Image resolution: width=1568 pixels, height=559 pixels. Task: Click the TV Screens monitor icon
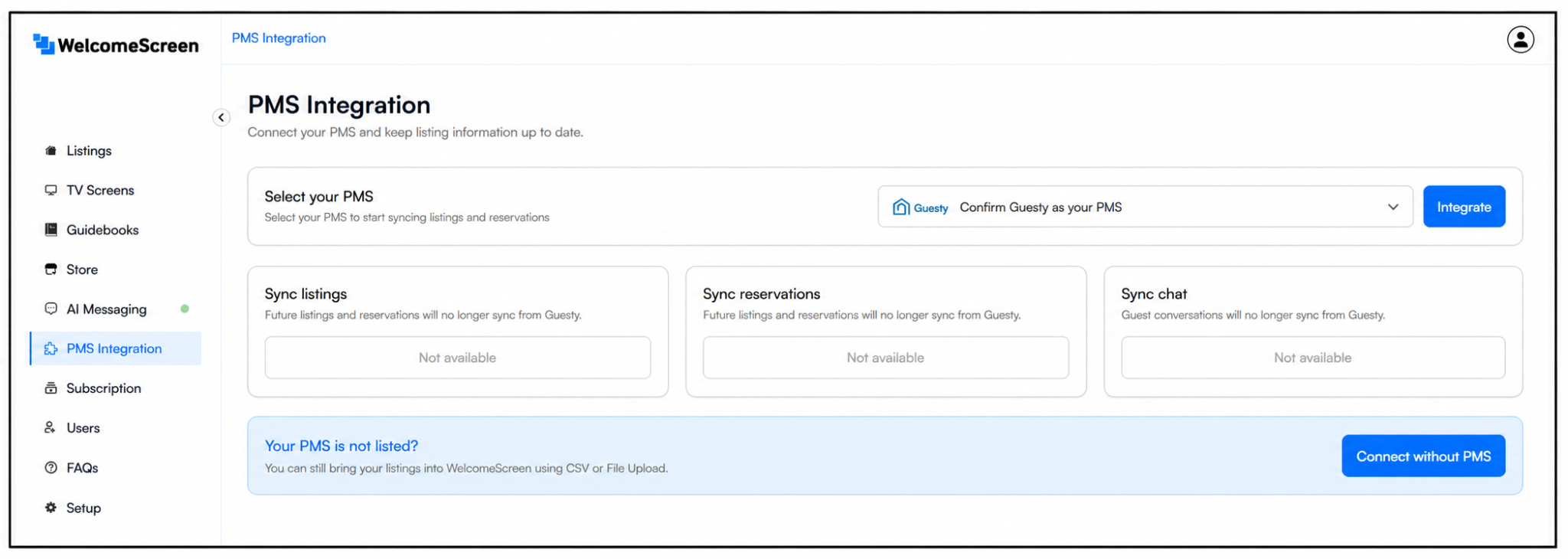[51, 190]
